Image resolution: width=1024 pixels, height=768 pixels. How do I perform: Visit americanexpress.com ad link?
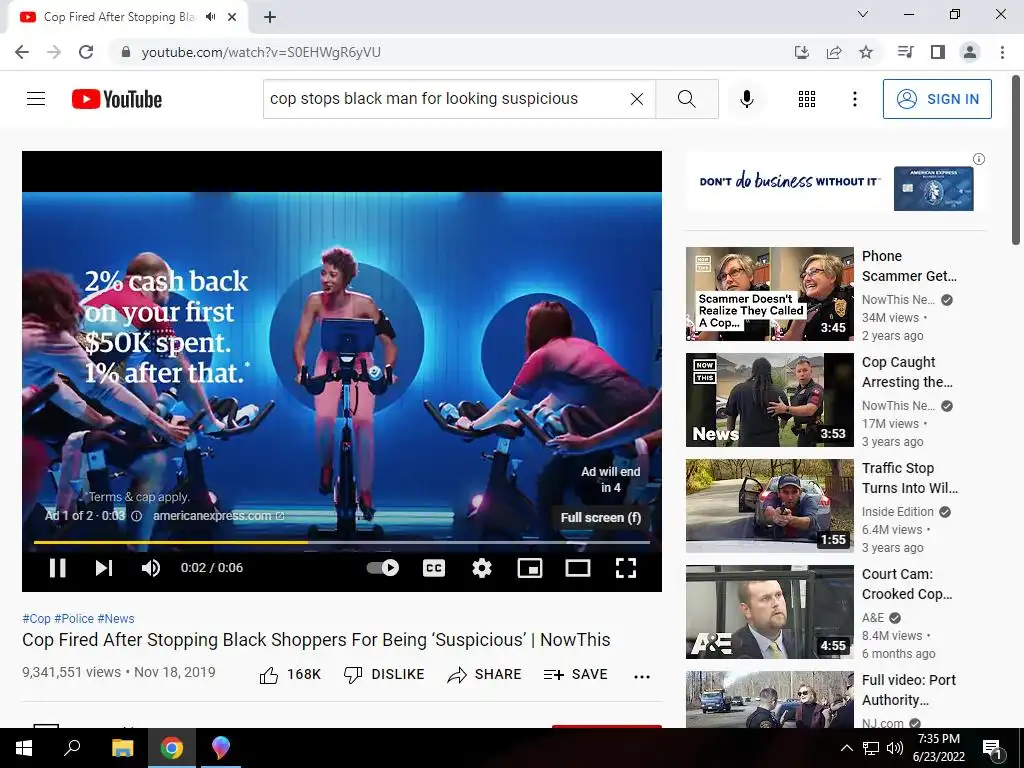(218, 516)
